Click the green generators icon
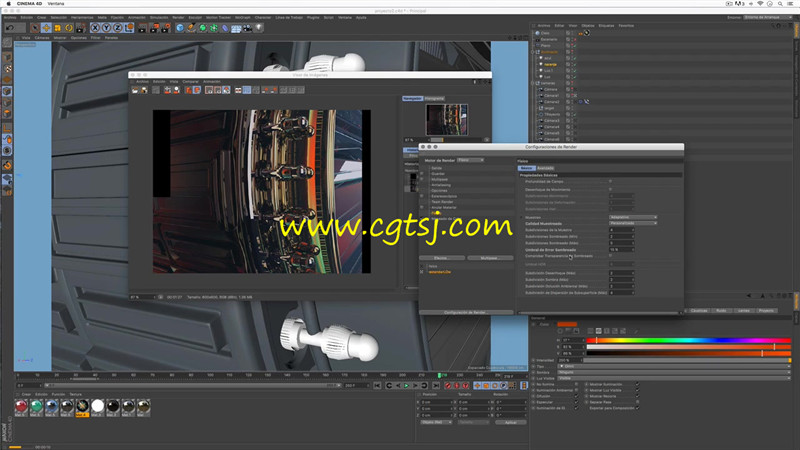The image size is (800, 450). point(203,28)
